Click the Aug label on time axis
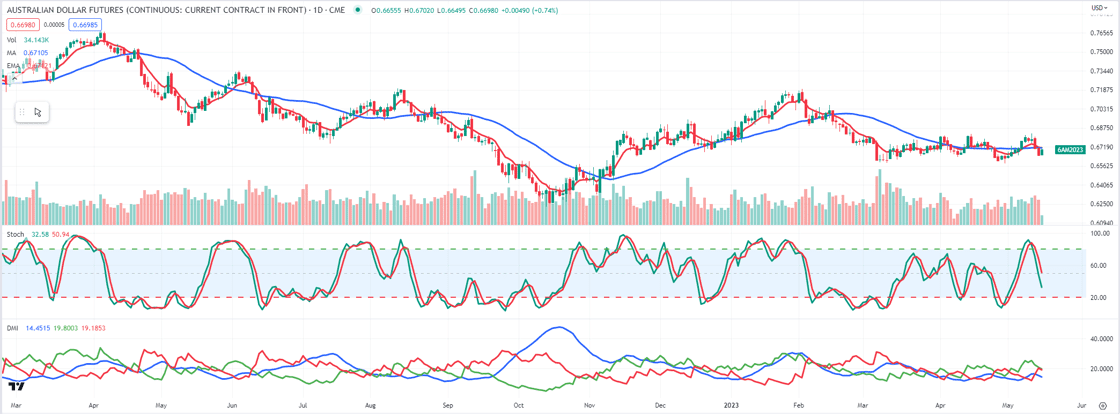1120x414 pixels. coord(369,403)
